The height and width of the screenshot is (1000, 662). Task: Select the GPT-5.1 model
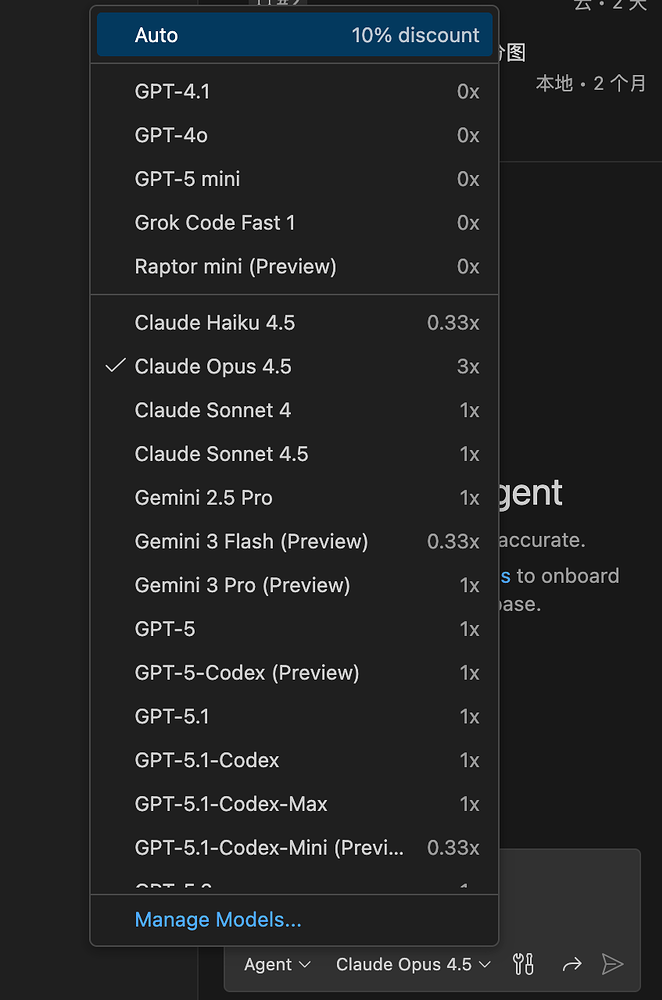294,716
